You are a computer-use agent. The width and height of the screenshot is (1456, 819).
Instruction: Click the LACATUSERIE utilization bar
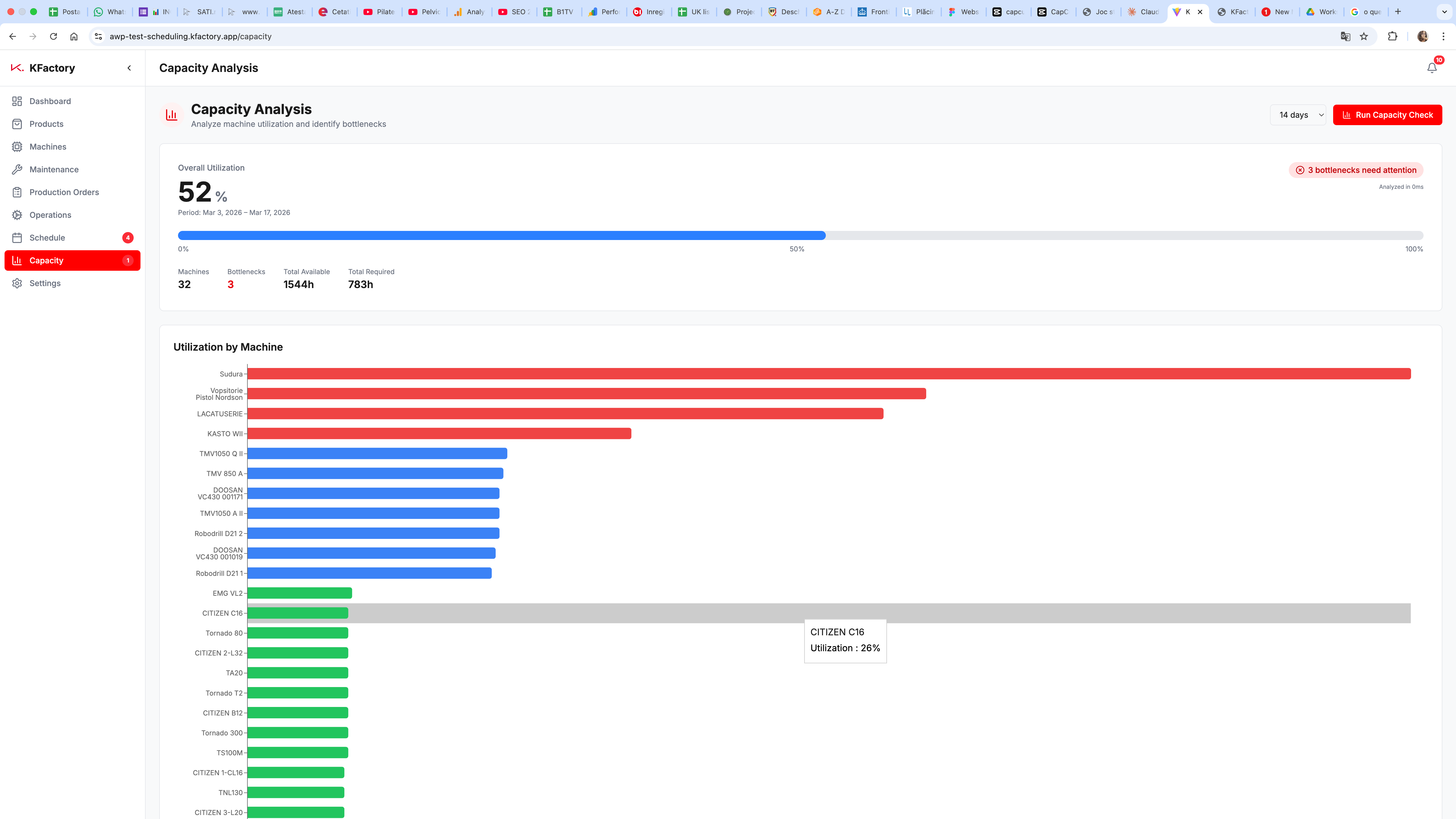tap(565, 414)
